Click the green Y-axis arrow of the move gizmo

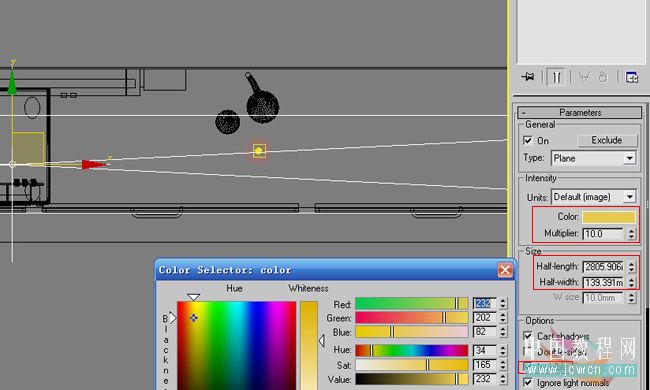[12, 83]
